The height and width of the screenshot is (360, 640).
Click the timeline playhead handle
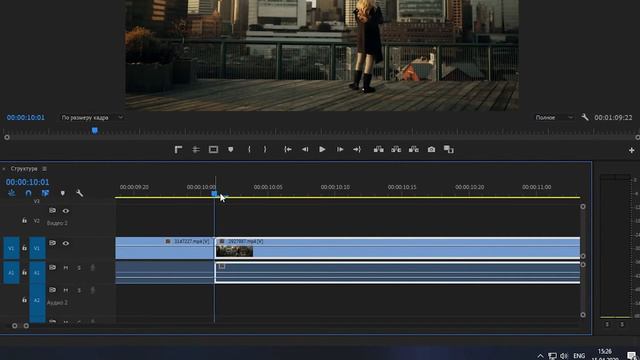click(215, 193)
